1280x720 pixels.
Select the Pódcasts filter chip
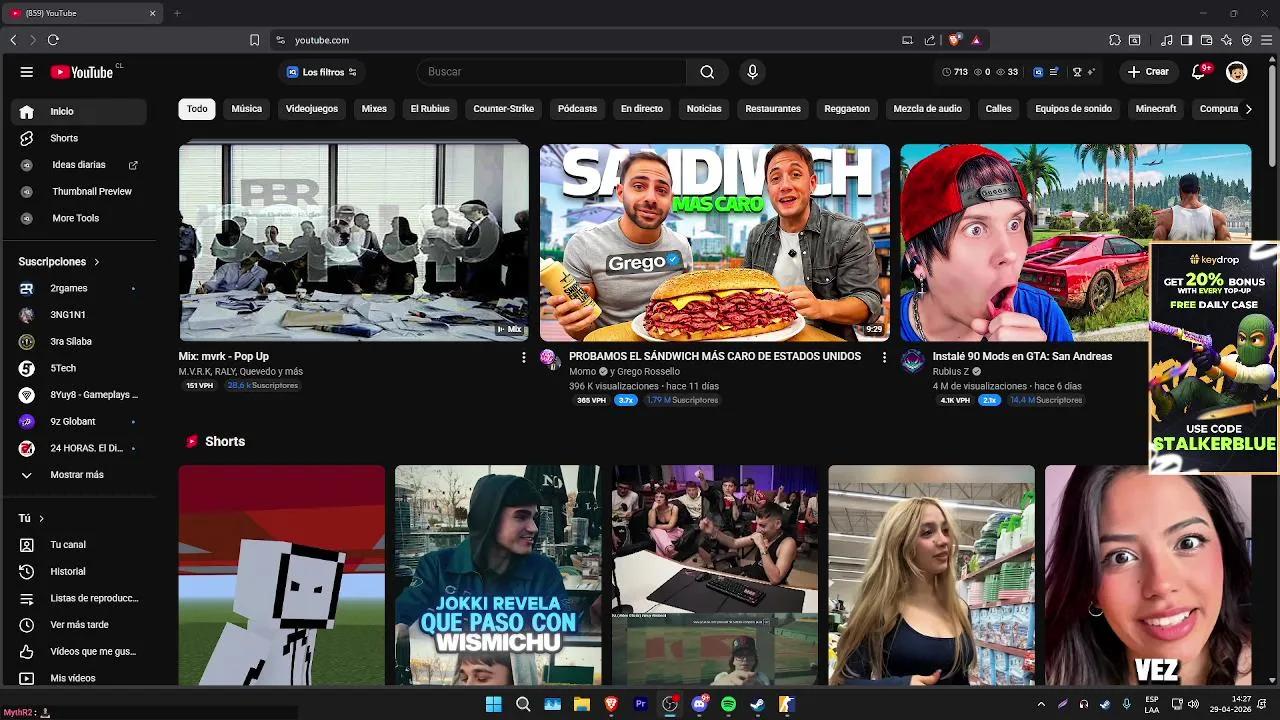tap(577, 109)
